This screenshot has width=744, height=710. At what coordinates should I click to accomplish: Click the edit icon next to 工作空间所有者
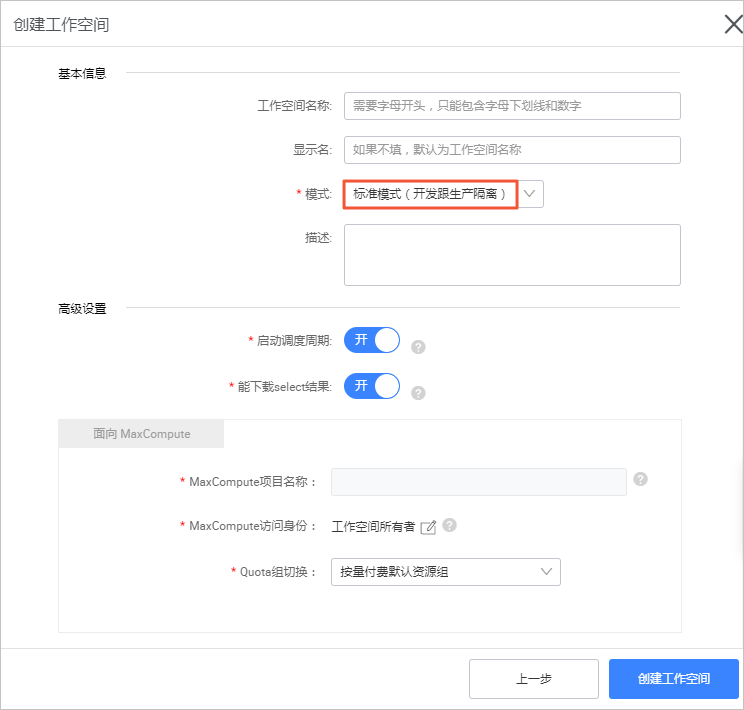point(428,527)
